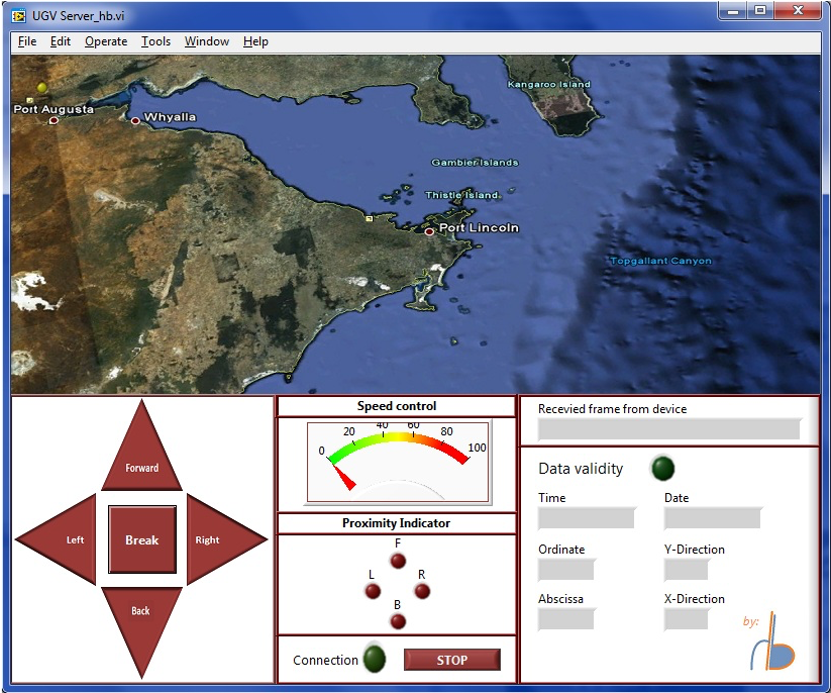Click the Topgallant Canyon label on map

tap(661, 261)
